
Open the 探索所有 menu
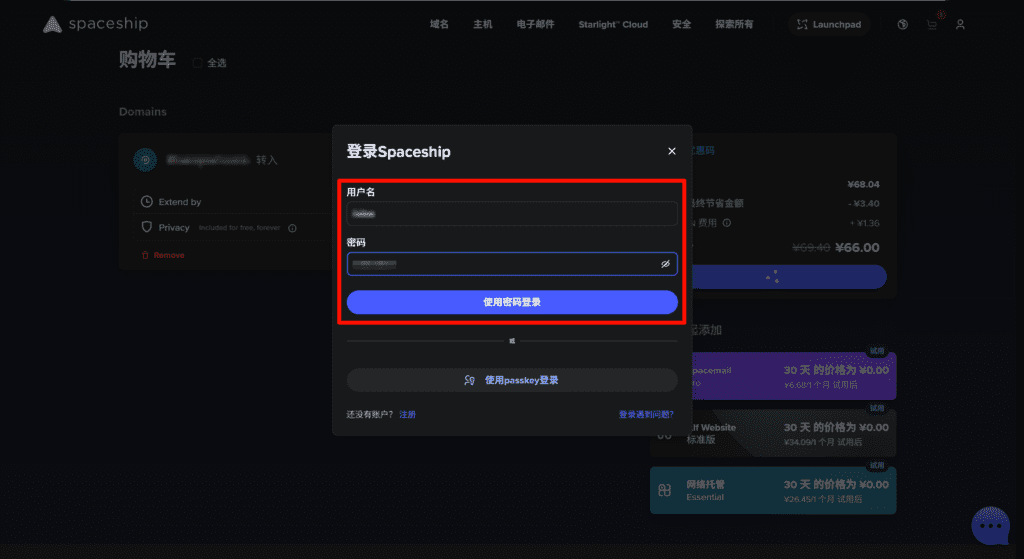point(734,24)
